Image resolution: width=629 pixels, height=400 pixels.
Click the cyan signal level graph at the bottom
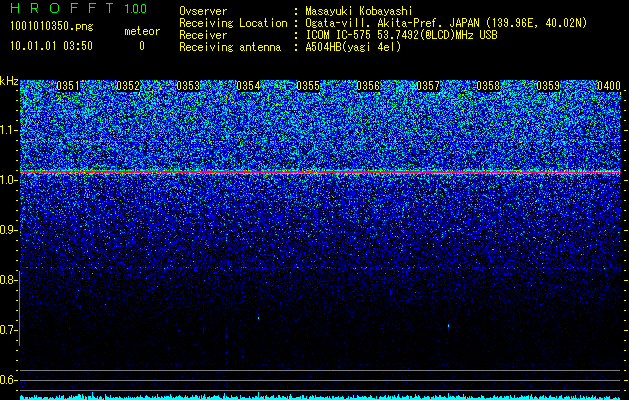coord(320,397)
